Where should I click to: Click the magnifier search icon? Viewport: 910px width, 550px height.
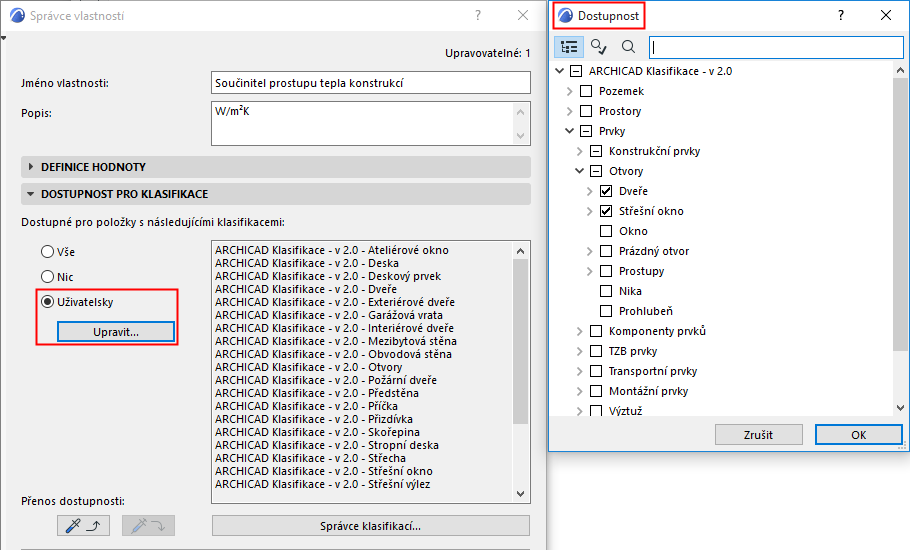[x=628, y=46]
